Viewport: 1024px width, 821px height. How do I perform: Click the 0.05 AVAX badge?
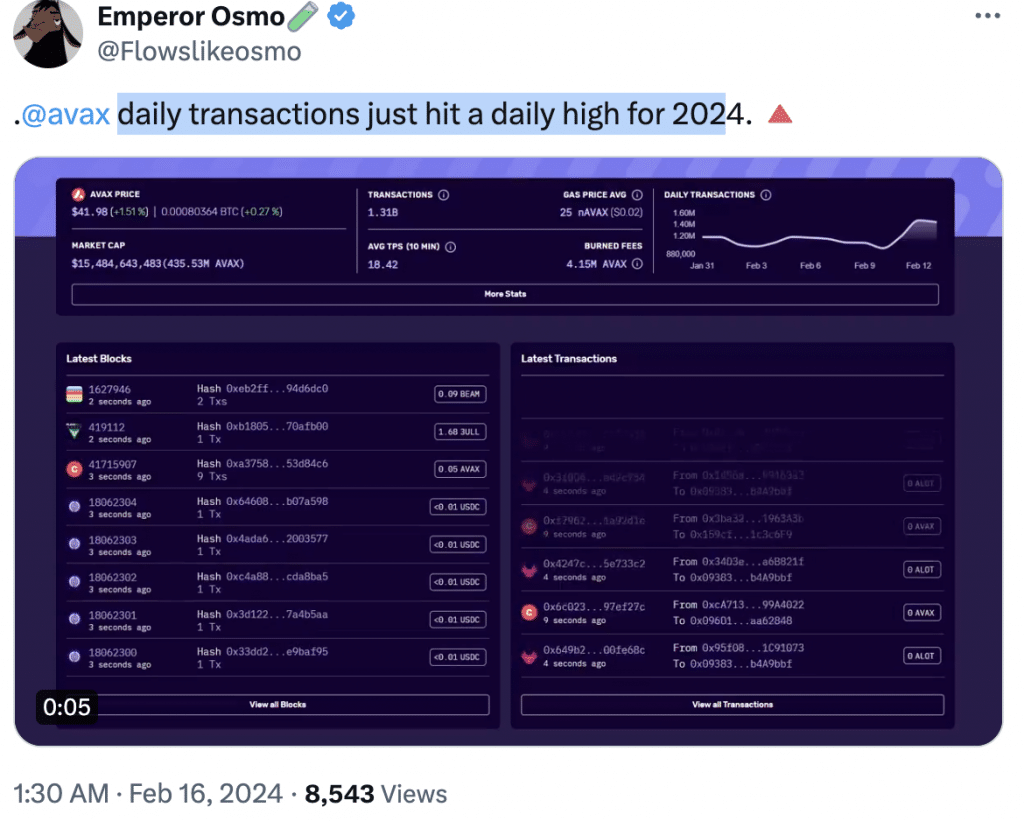pyautogui.click(x=460, y=469)
